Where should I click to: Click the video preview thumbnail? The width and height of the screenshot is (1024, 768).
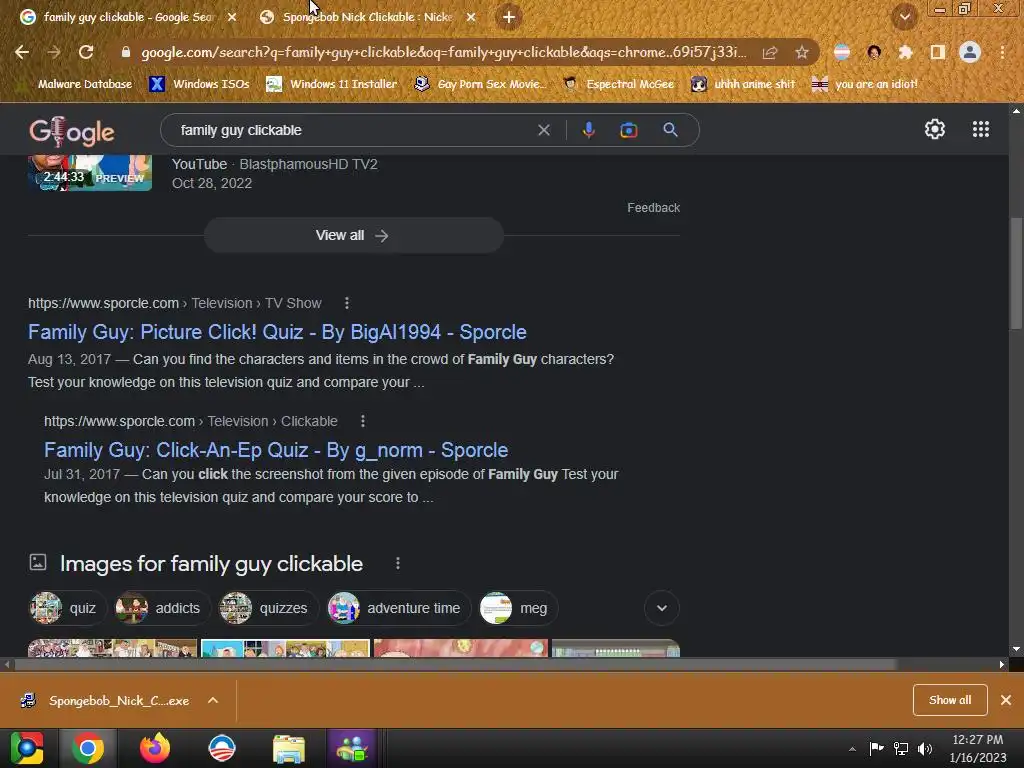coord(89,173)
